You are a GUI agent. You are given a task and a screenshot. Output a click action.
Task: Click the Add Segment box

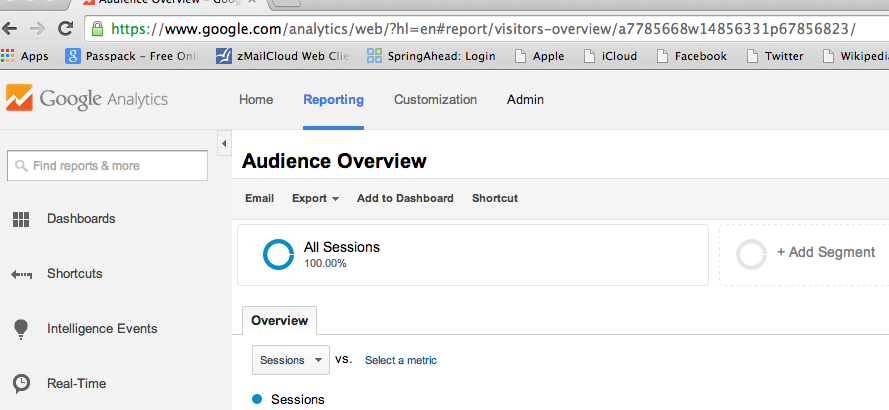coord(804,255)
